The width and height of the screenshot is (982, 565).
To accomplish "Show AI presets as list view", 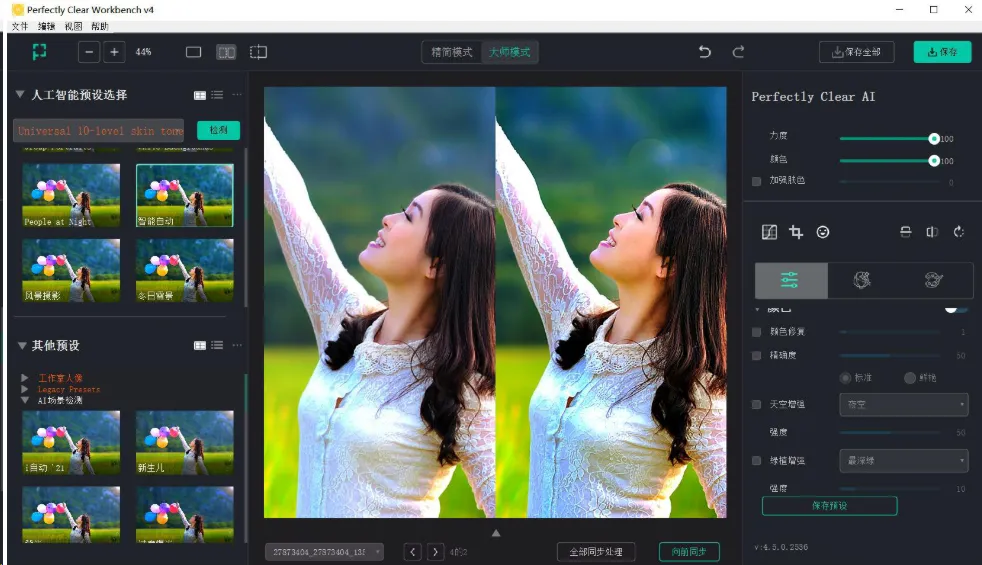I will 217,95.
